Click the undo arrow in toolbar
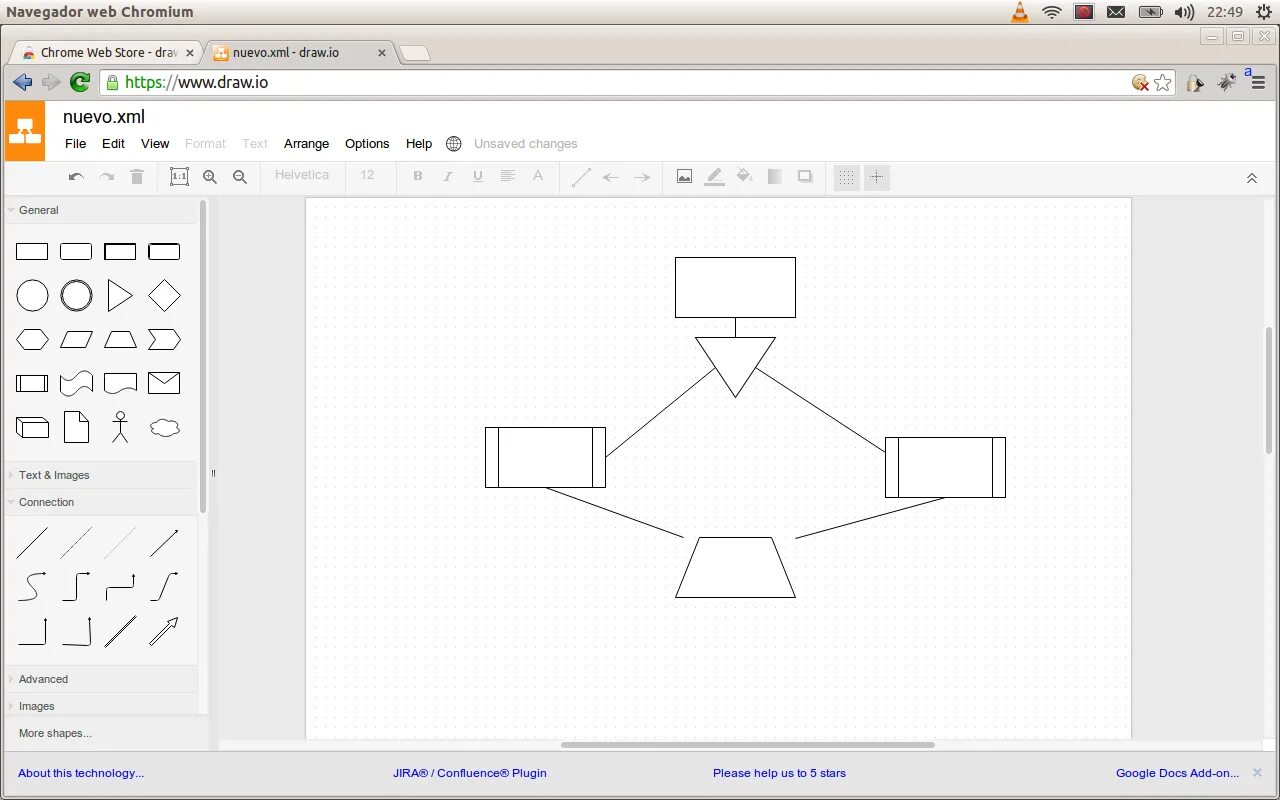Viewport: 1280px width, 800px height. (76, 177)
